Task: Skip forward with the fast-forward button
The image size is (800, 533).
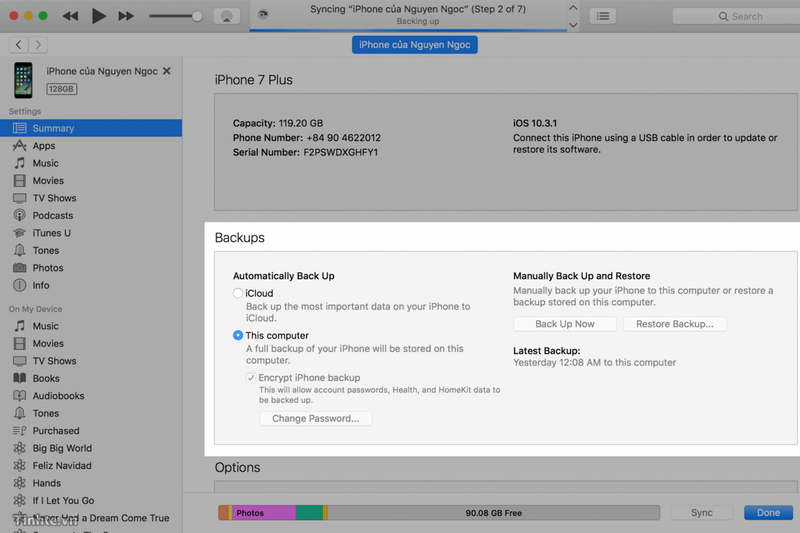Action: coord(126,16)
